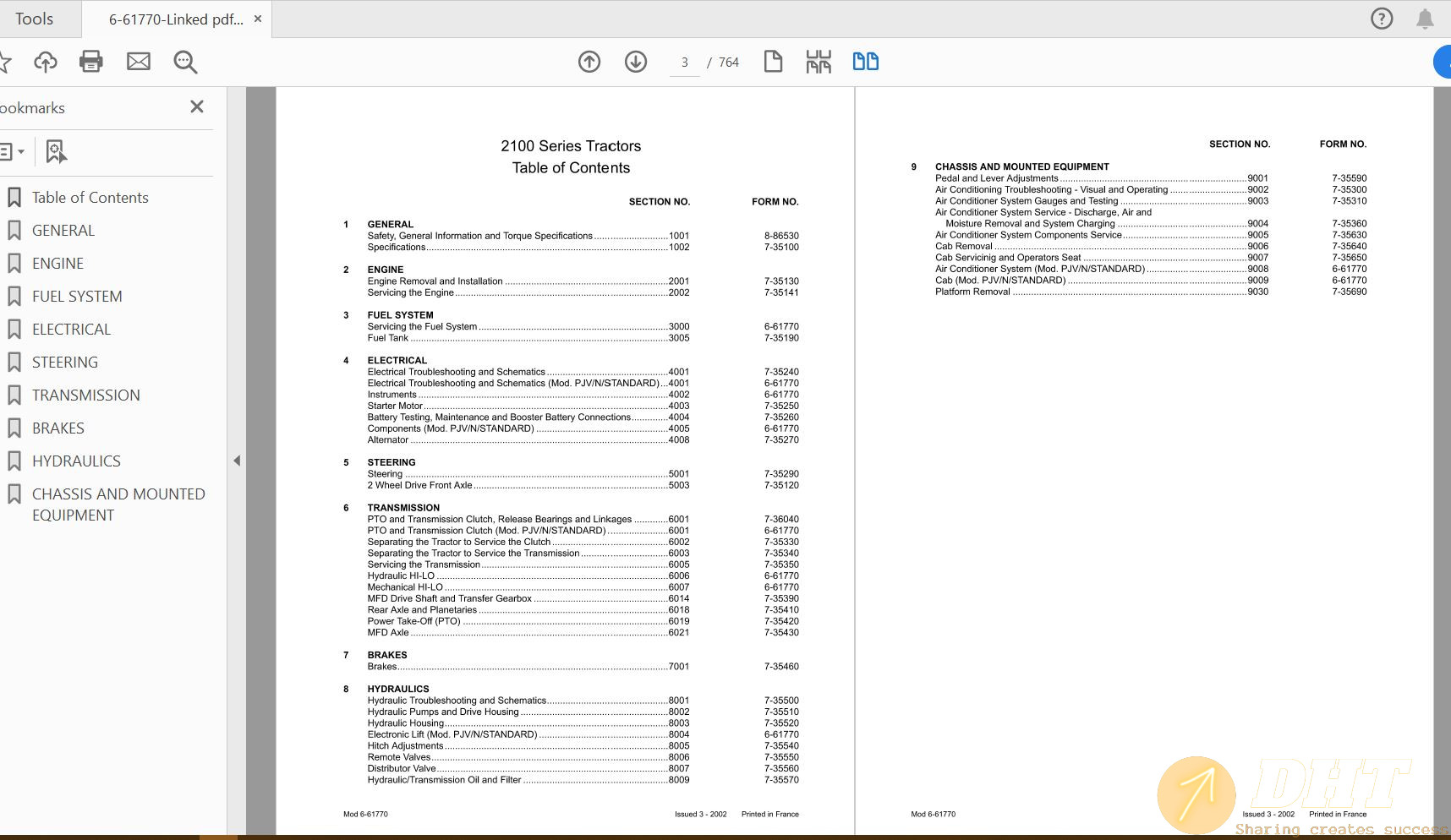Click the bookmark icon beside HYDRAULICS

[14, 461]
